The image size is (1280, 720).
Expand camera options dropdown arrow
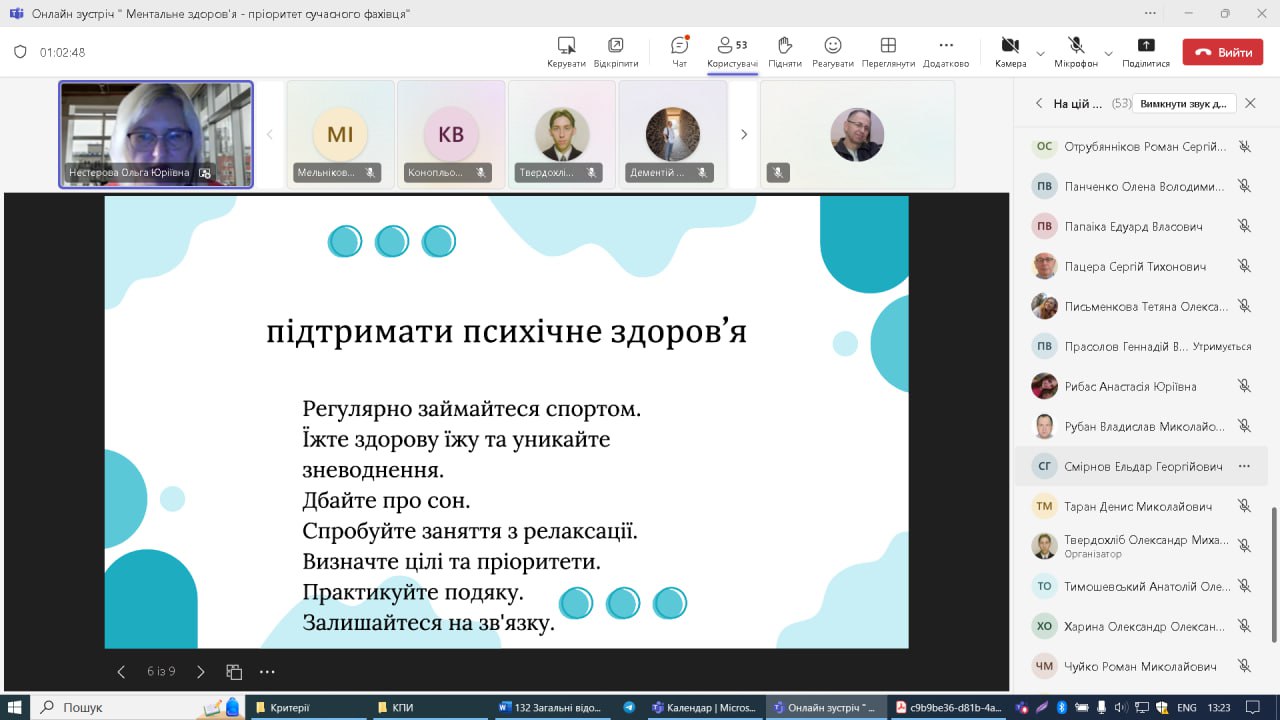point(1040,53)
